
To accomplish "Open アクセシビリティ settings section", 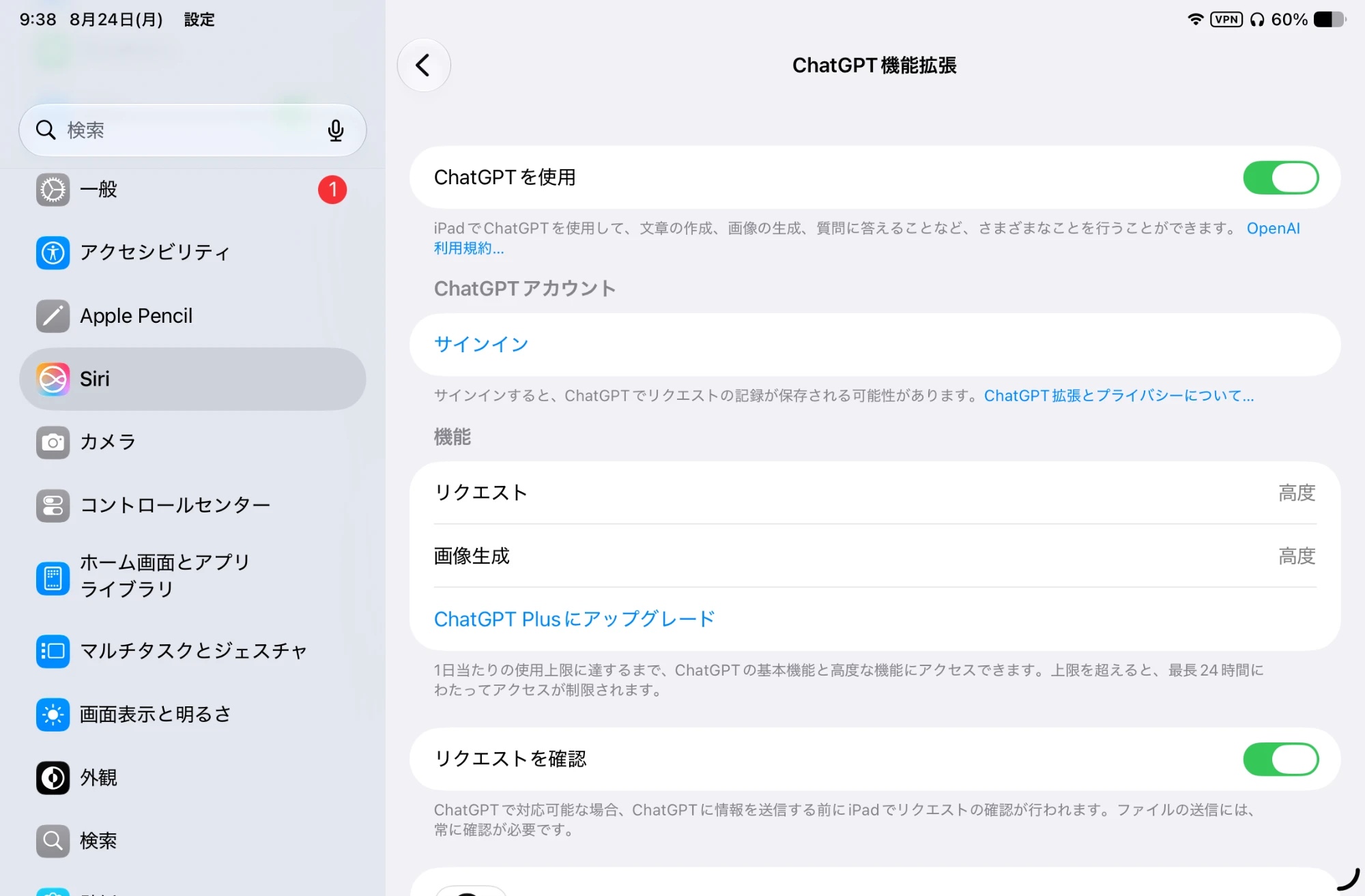I will (192, 252).
